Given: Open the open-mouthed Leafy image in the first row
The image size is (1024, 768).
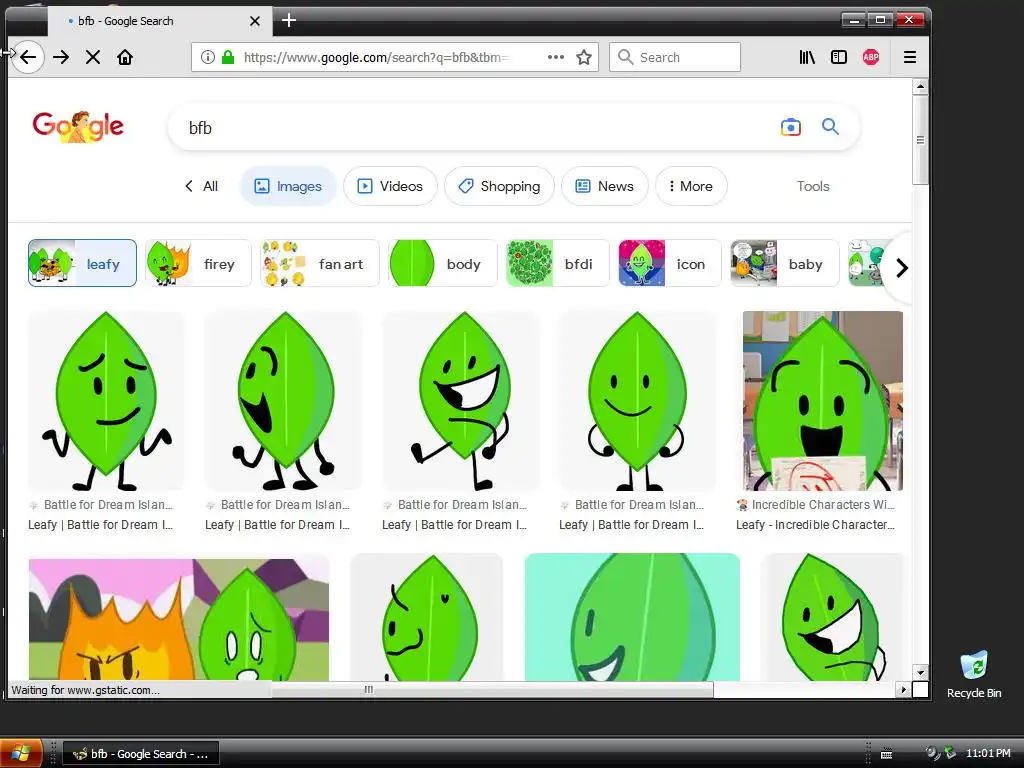Looking at the screenshot, I should pos(283,401).
